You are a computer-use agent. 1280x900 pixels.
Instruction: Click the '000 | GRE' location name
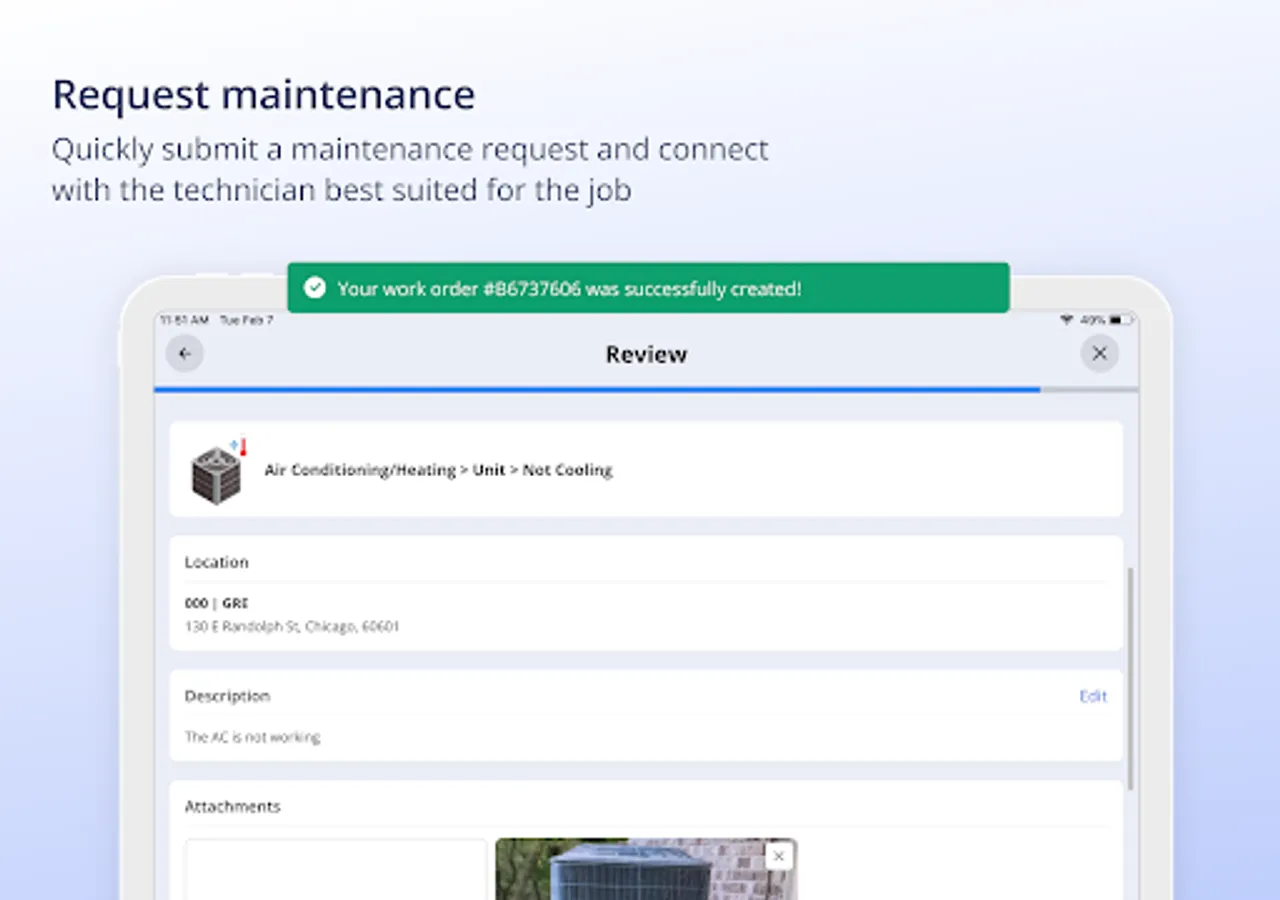tap(216, 603)
